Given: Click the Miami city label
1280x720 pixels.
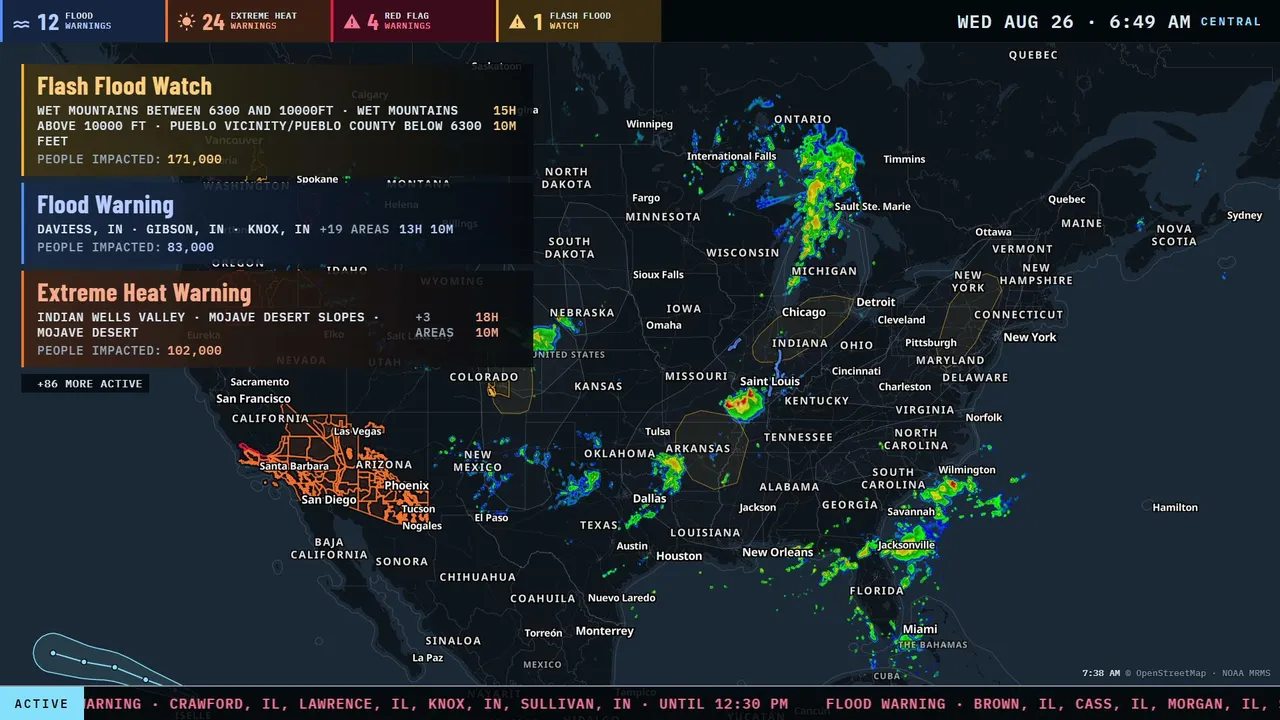Looking at the screenshot, I should [920, 629].
